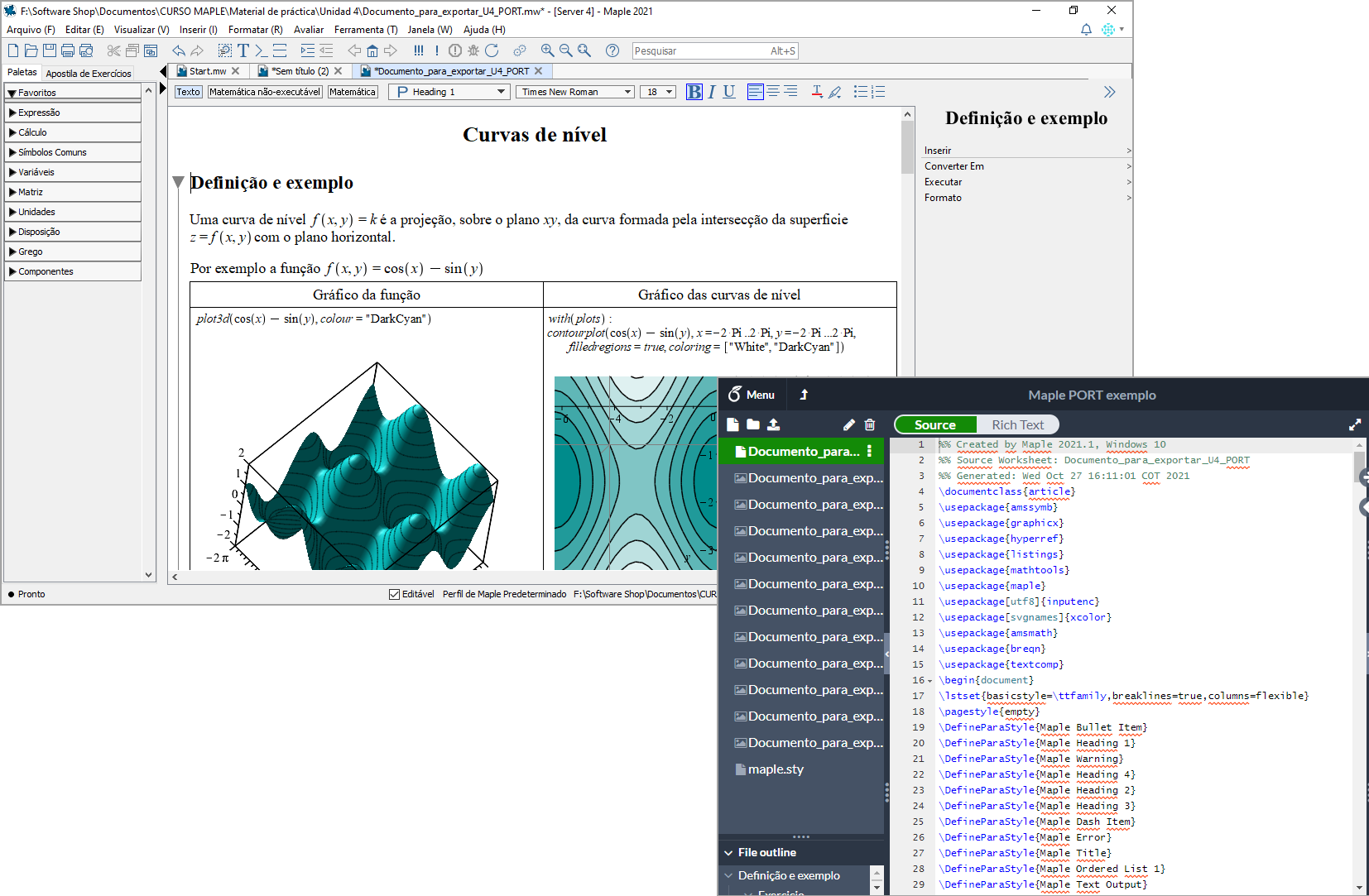The image size is (1369, 896).
Task: Toggle Bold formatting in Maple
Action: [694, 92]
